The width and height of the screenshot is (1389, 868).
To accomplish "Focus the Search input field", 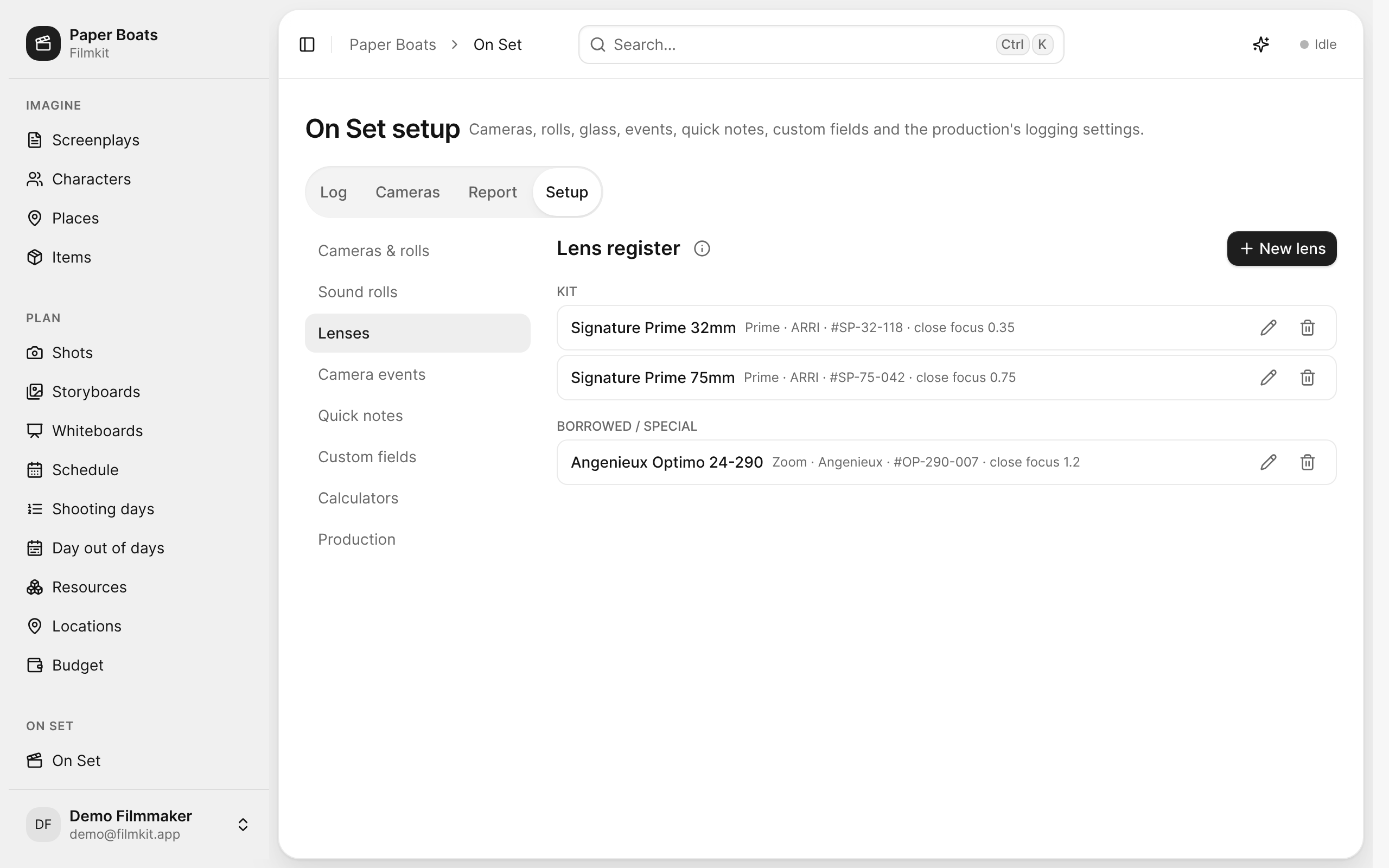I will (821, 44).
